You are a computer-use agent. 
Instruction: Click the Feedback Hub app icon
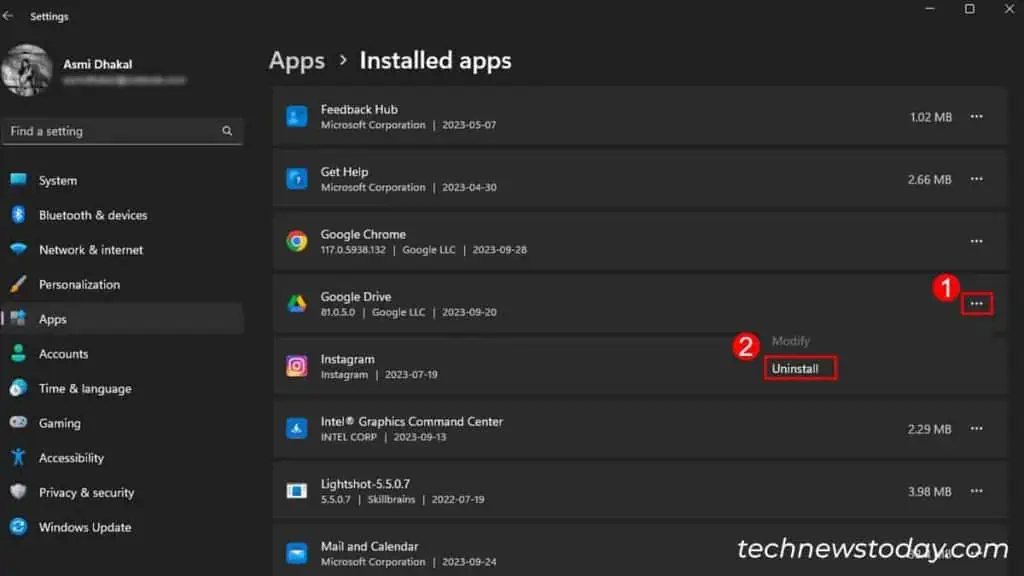[296, 116]
